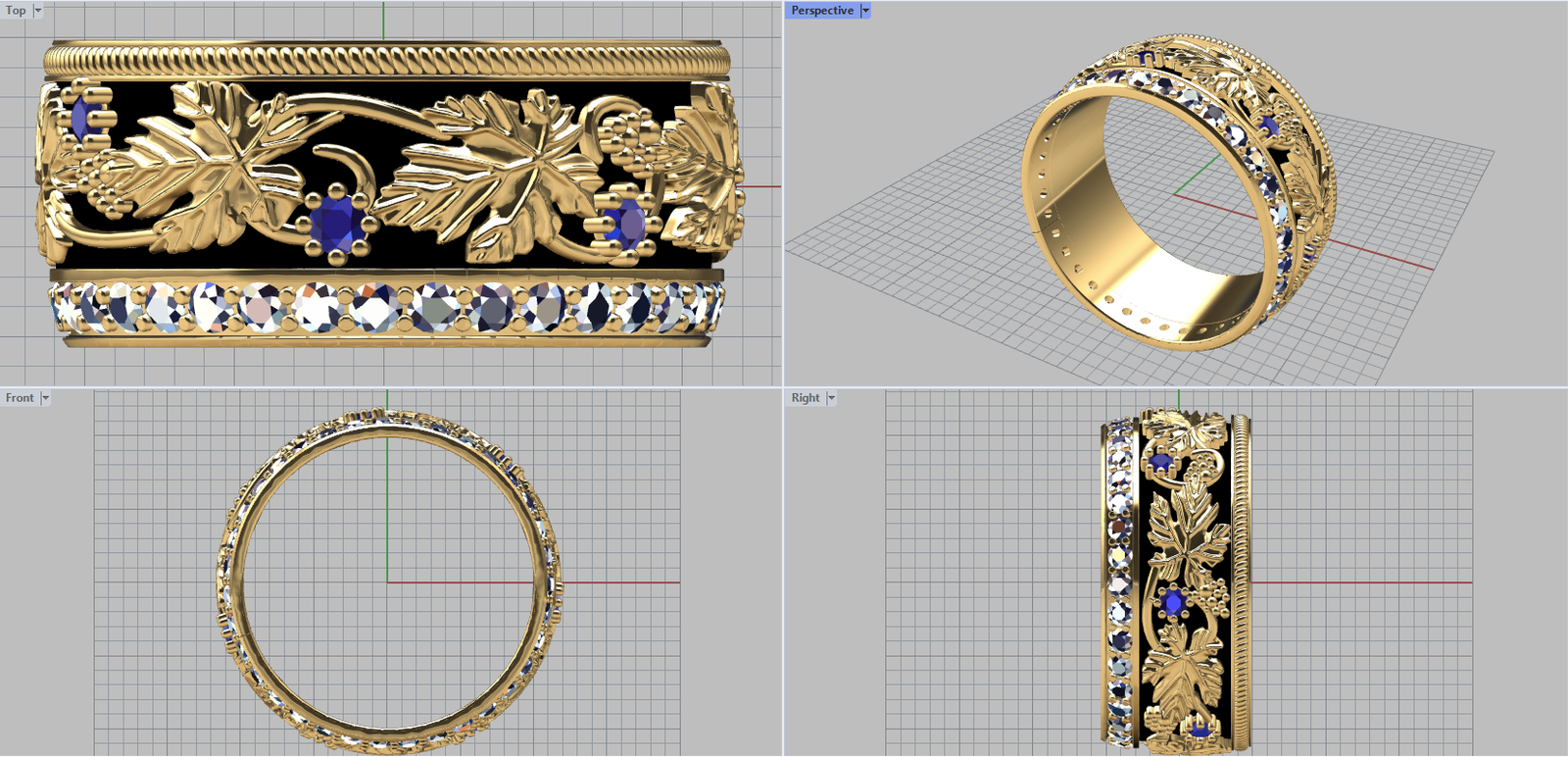Click the Perspective viewport title
The height and width of the screenshot is (757, 1568).
point(821,11)
